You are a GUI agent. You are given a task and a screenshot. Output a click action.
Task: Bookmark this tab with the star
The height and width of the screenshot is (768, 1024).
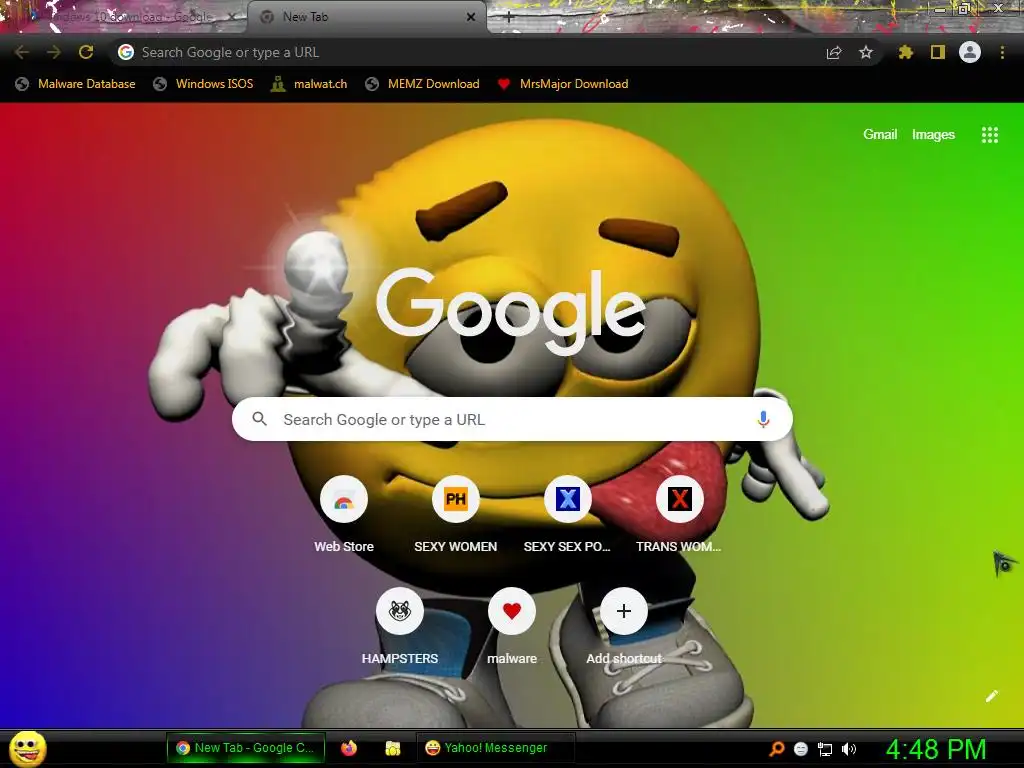pyautogui.click(x=866, y=52)
